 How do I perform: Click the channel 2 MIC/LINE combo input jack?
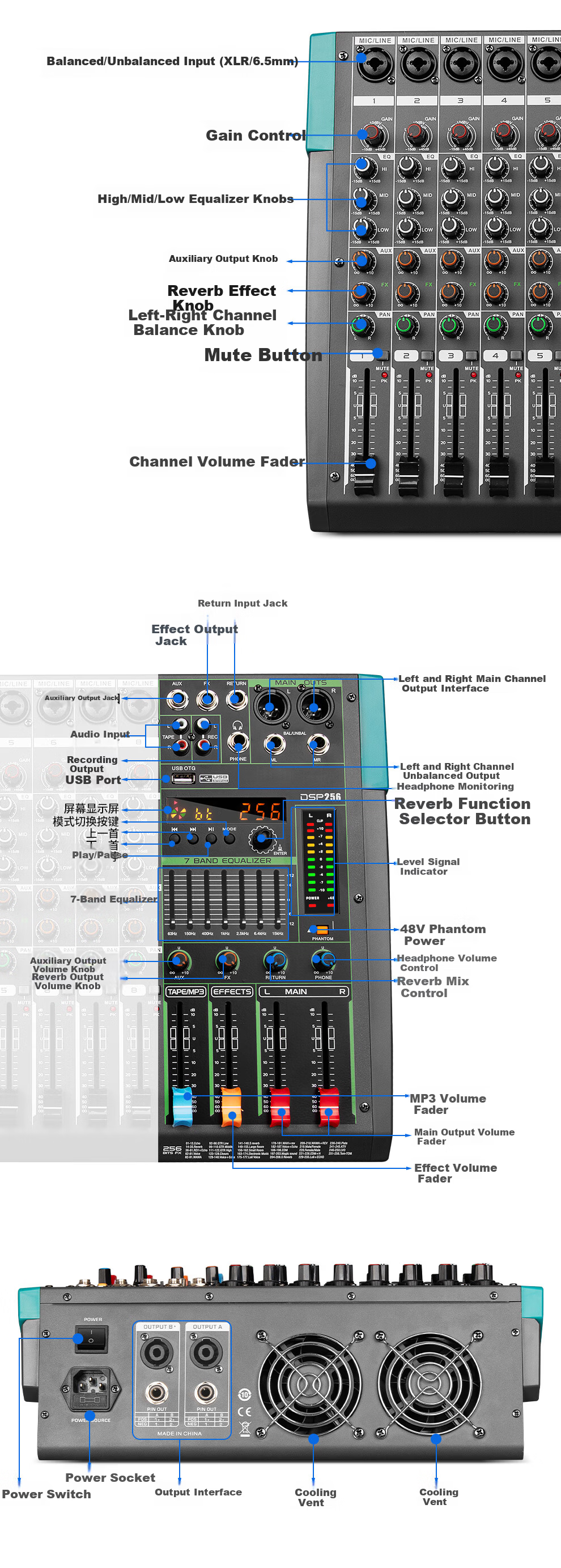(418, 63)
